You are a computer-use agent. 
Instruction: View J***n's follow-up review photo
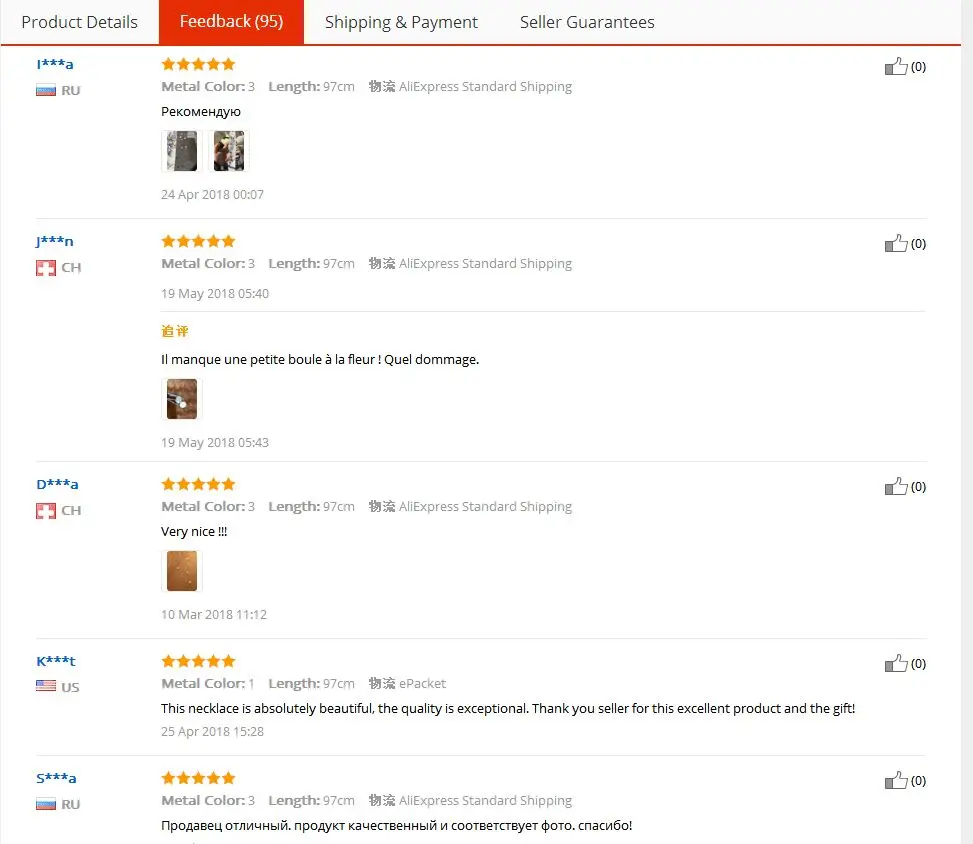tap(182, 399)
